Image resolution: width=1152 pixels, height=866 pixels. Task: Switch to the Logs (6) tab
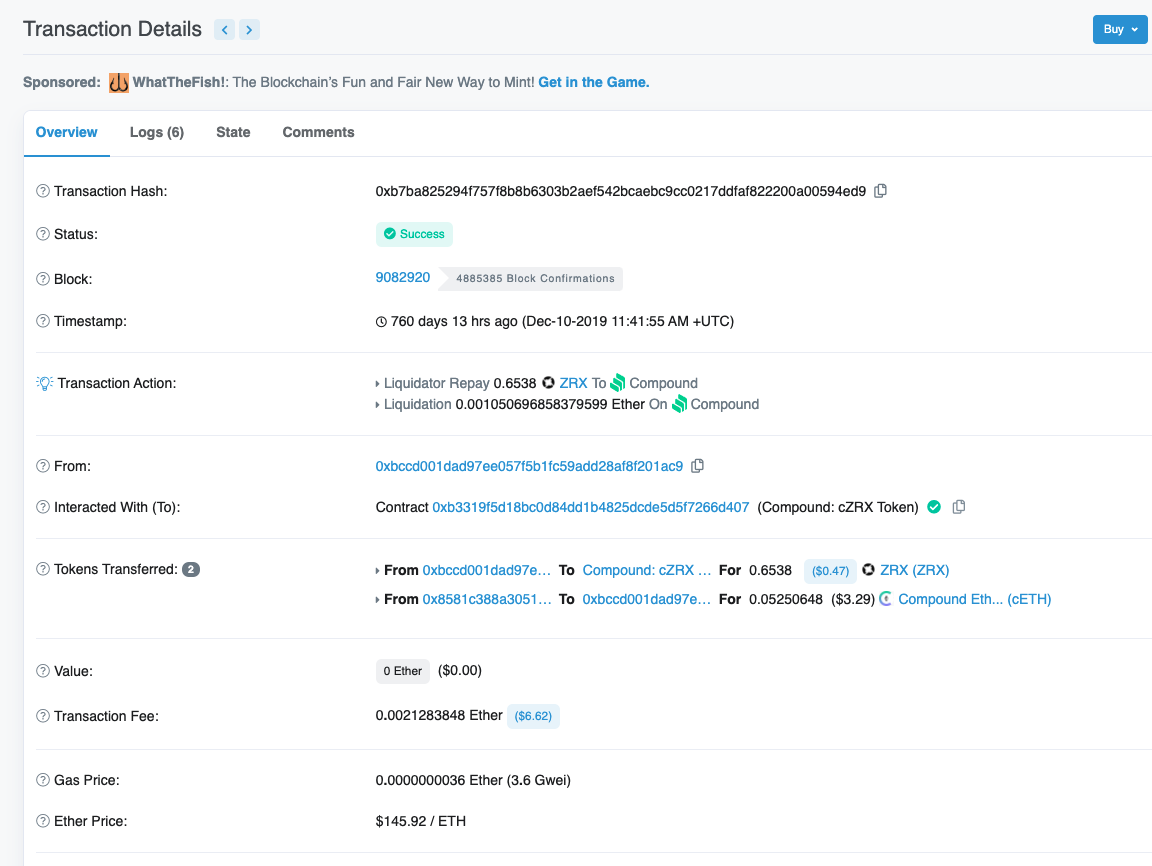(156, 132)
